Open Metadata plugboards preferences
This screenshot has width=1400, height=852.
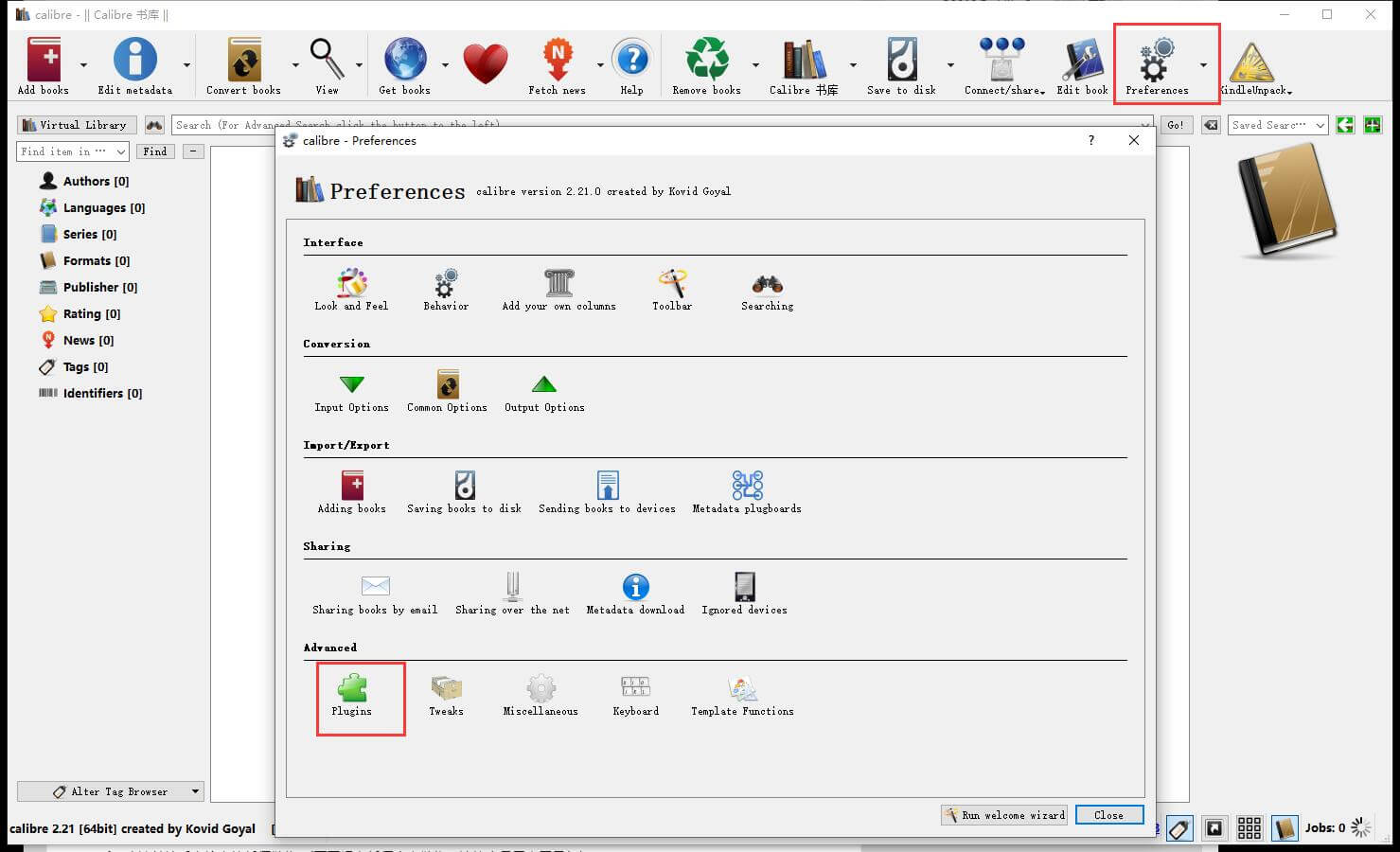coord(747,492)
